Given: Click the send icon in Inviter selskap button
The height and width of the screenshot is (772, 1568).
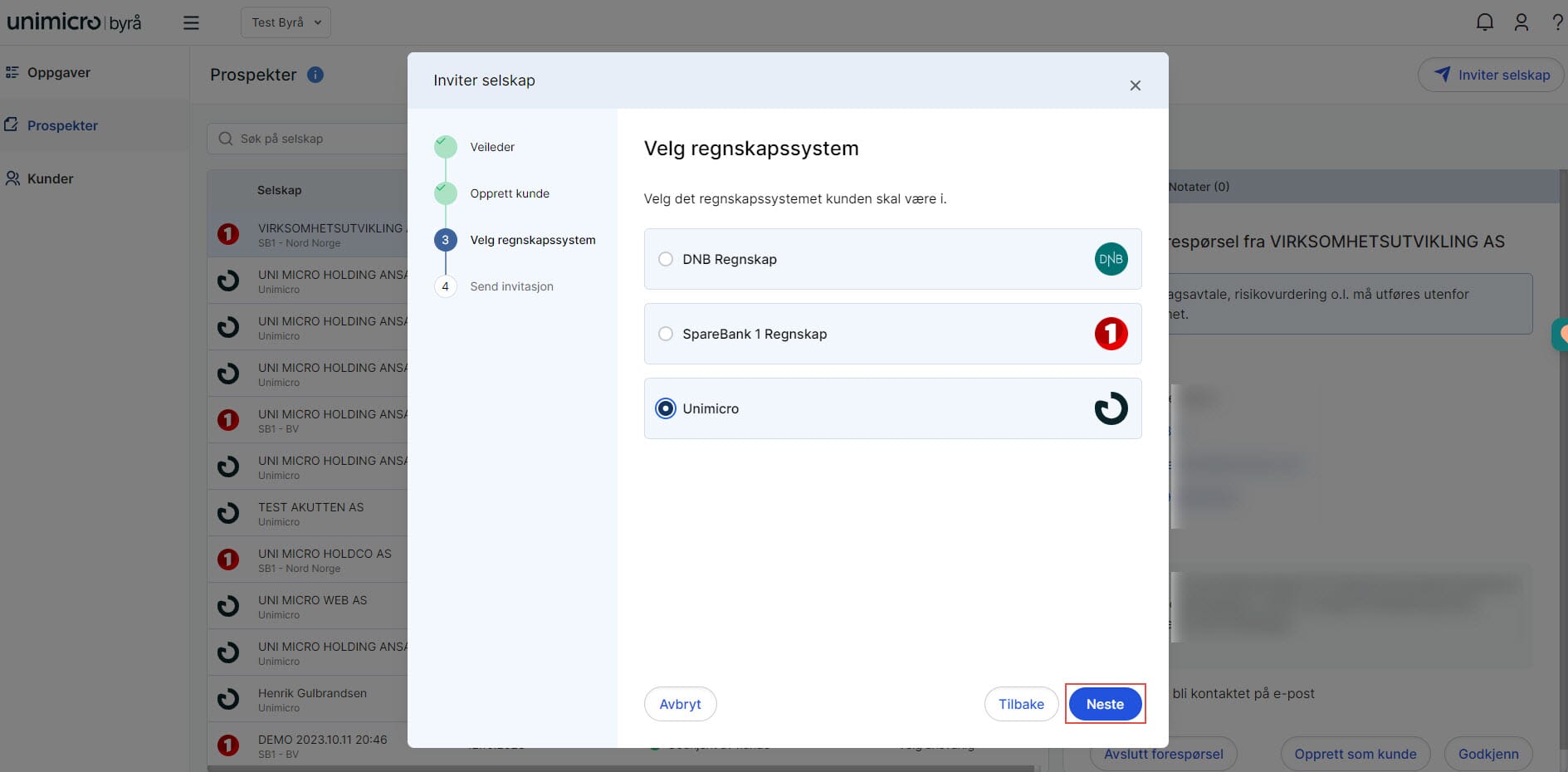Looking at the screenshot, I should 1442,74.
